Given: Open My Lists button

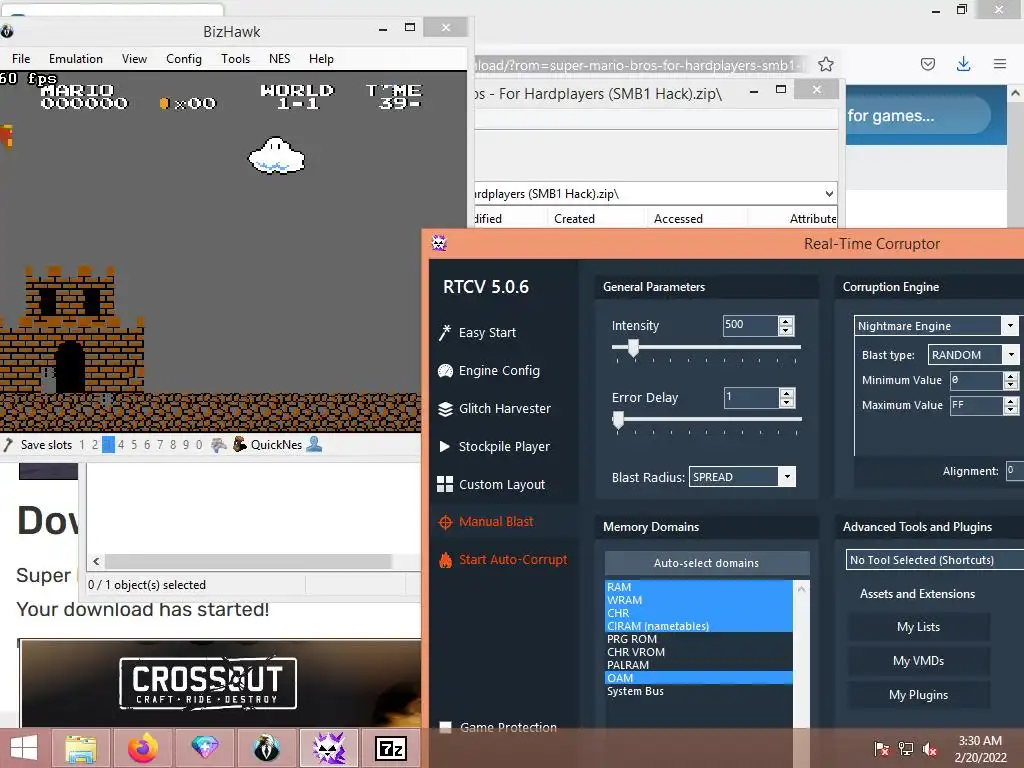Looking at the screenshot, I should pyautogui.click(x=918, y=627).
